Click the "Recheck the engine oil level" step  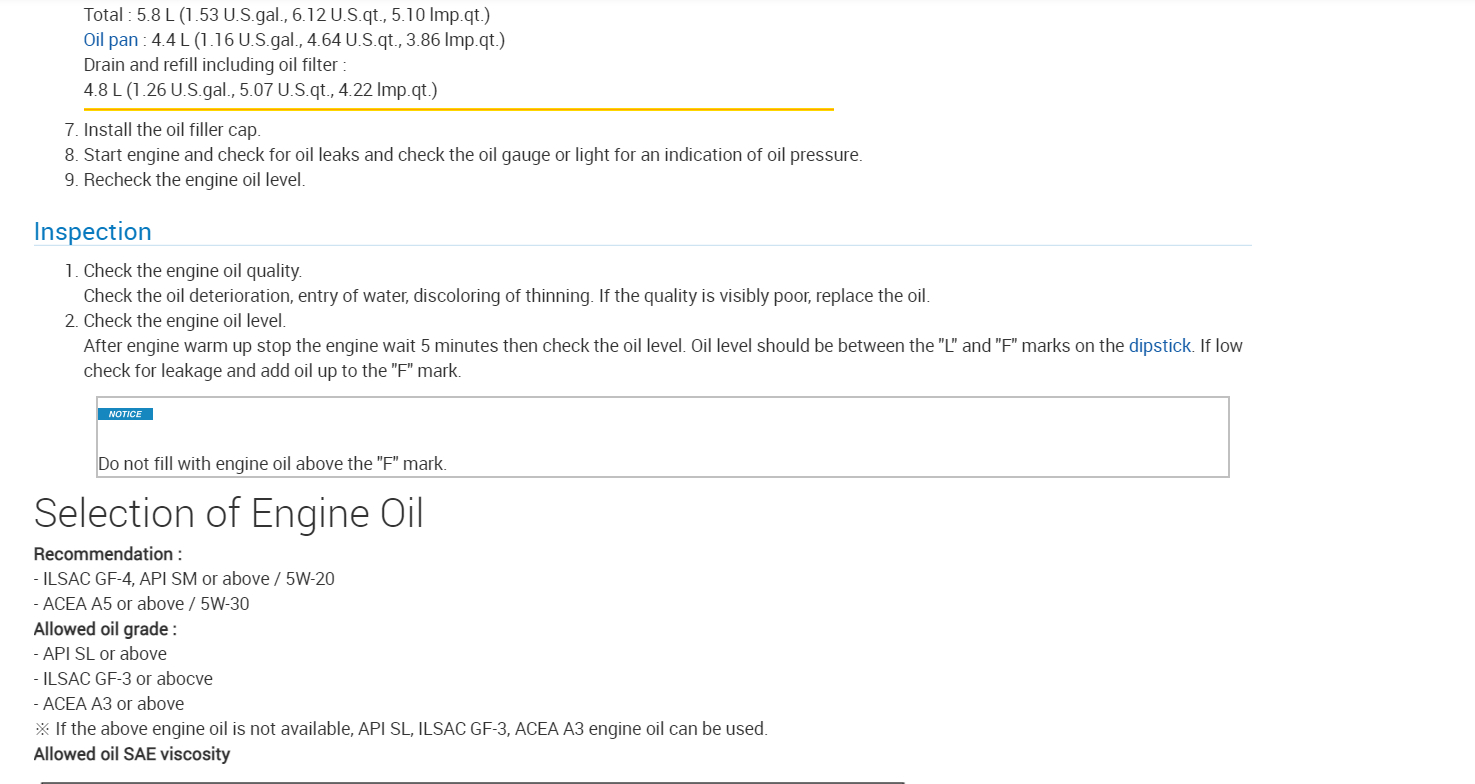tap(194, 180)
